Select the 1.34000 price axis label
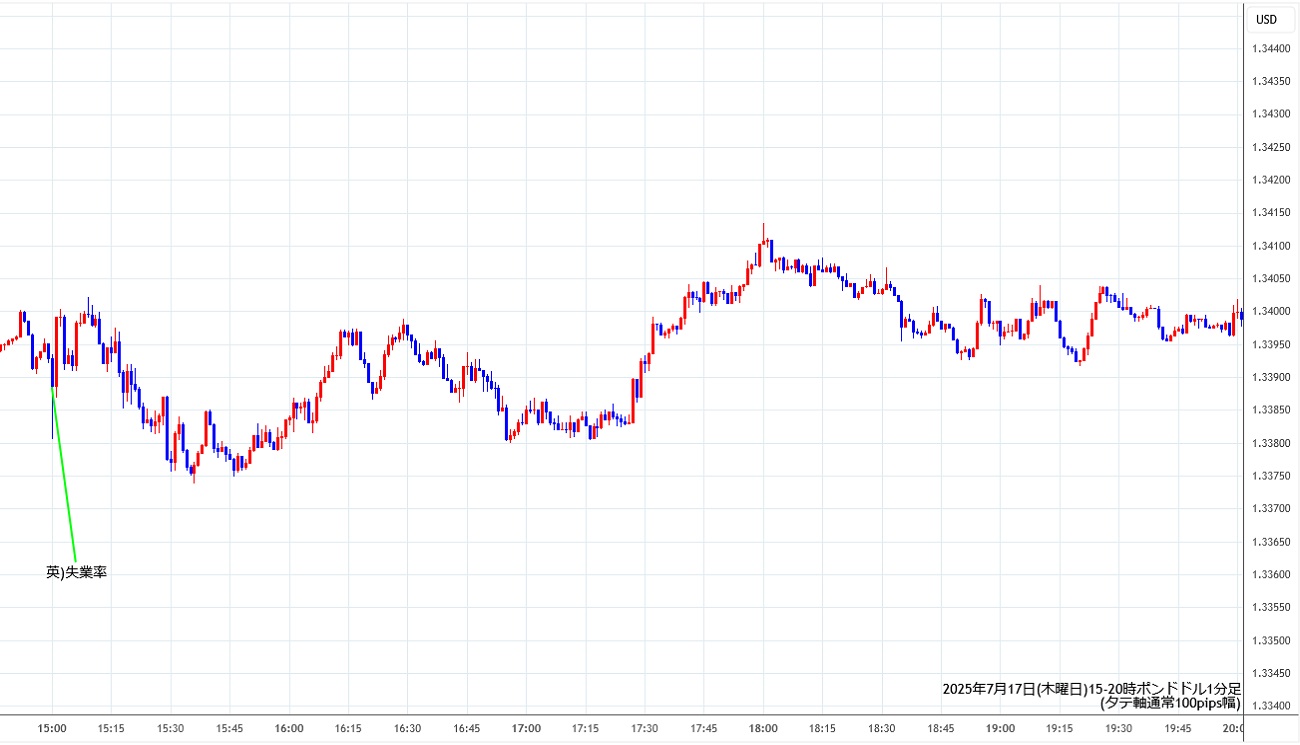This screenshot has height=745, width=1300. pyautogui.click(x=1272, y=312)
